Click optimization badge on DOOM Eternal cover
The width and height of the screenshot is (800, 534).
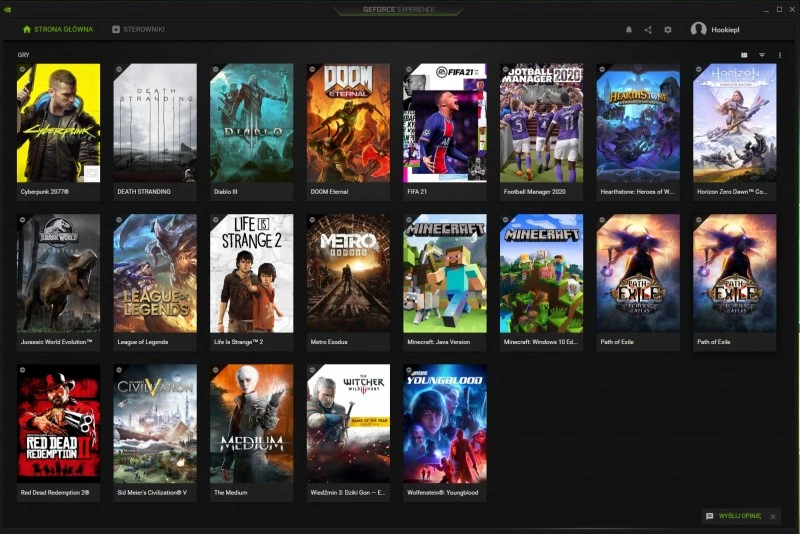click(x=312, y=69)
